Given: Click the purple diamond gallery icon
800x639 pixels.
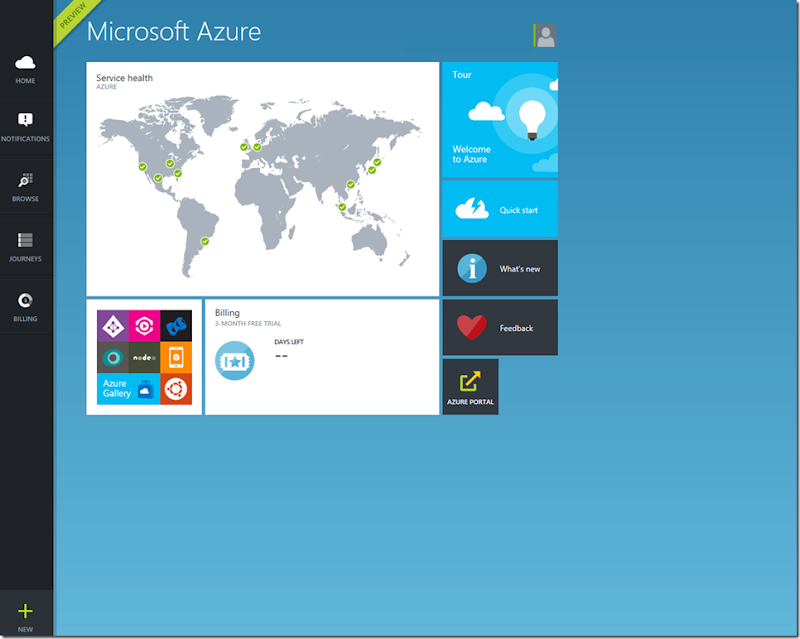Looking at the screenshot, I should pyautogui.click(x=113, y=326).
